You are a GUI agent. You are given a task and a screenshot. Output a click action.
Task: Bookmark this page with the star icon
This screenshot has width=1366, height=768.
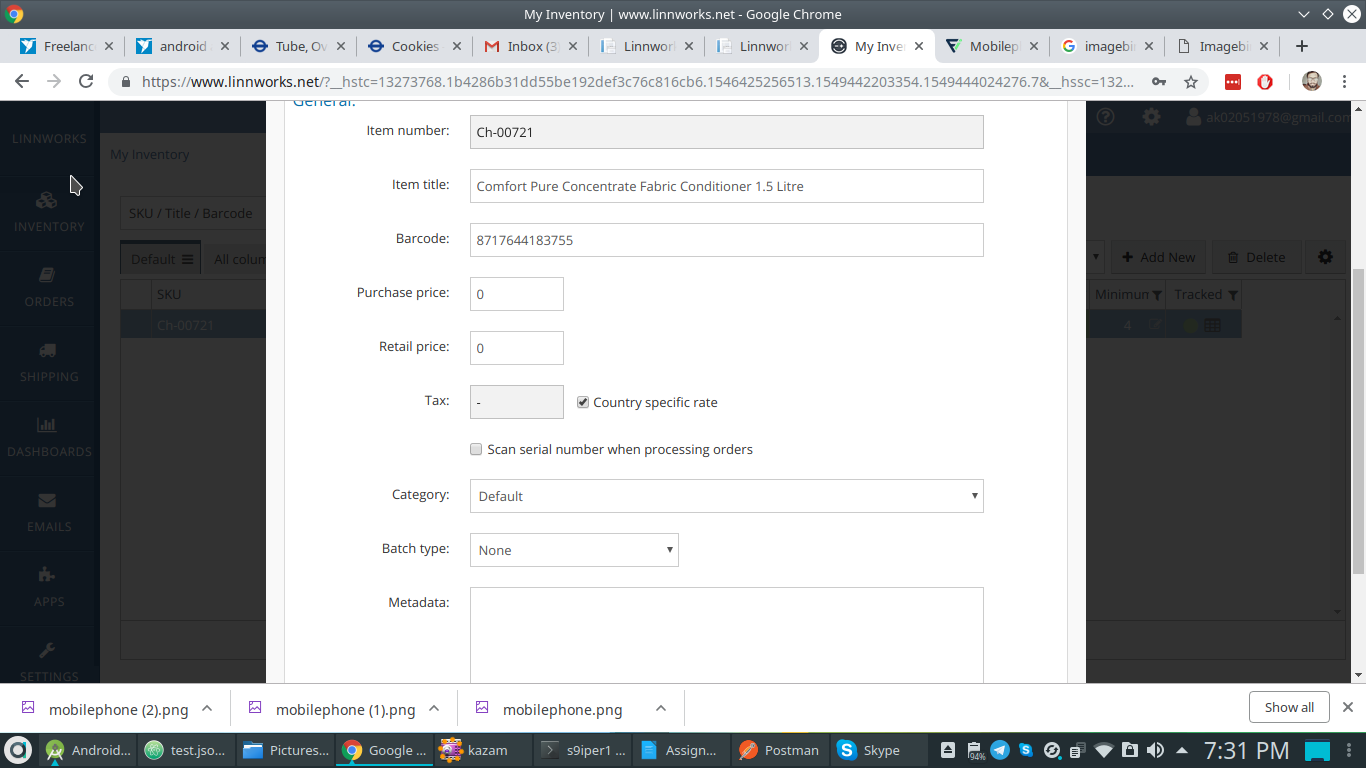click(x=1191, y=82)
